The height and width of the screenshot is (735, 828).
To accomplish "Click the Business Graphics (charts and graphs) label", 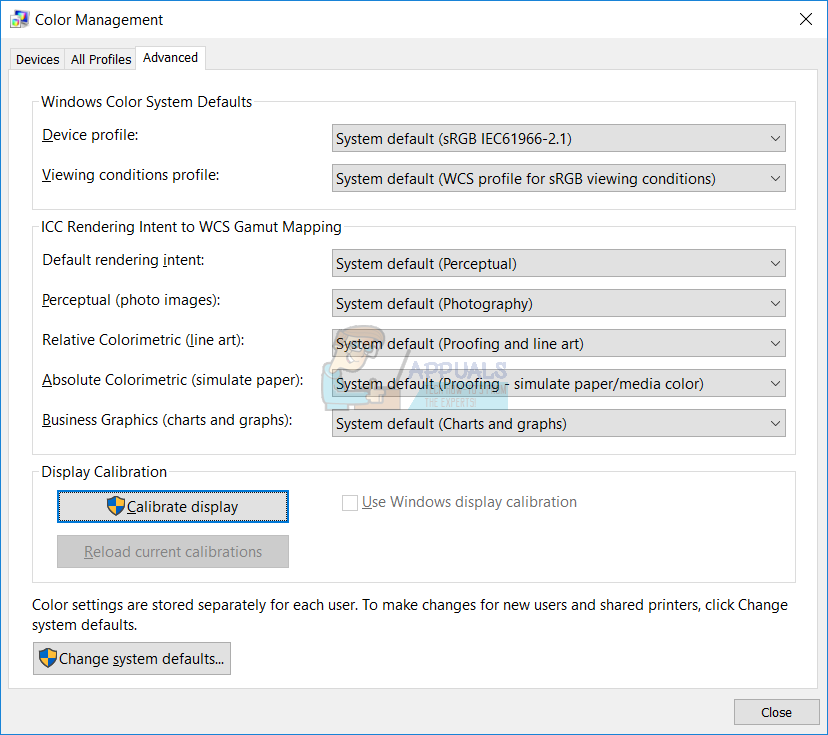I will pyautogui.click(x=167, y=420).
